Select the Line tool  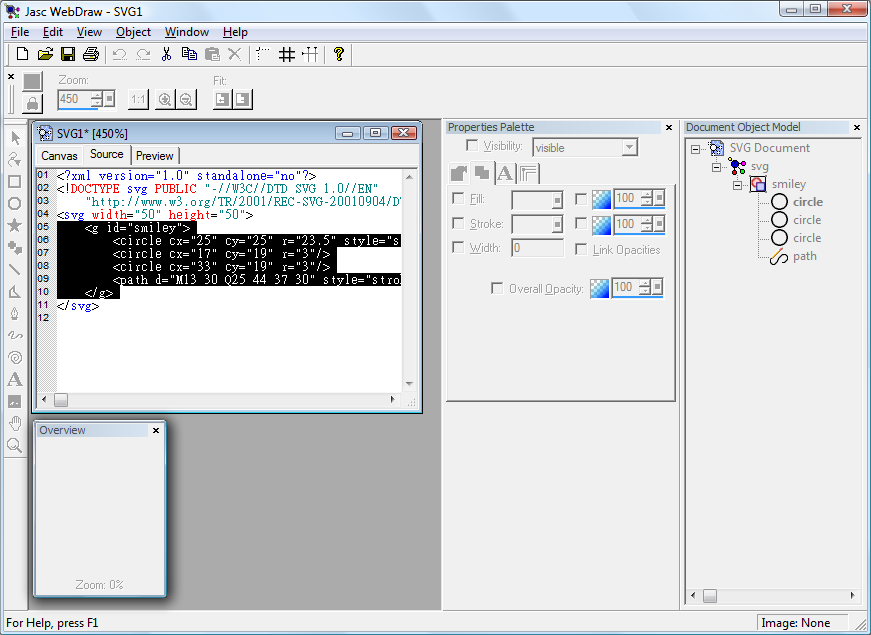pyautogui.click(x=15, y=269)
